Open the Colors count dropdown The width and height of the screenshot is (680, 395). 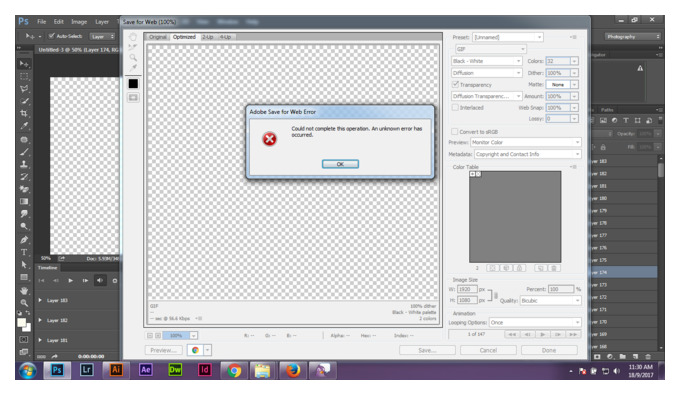[x=574, y=61]
